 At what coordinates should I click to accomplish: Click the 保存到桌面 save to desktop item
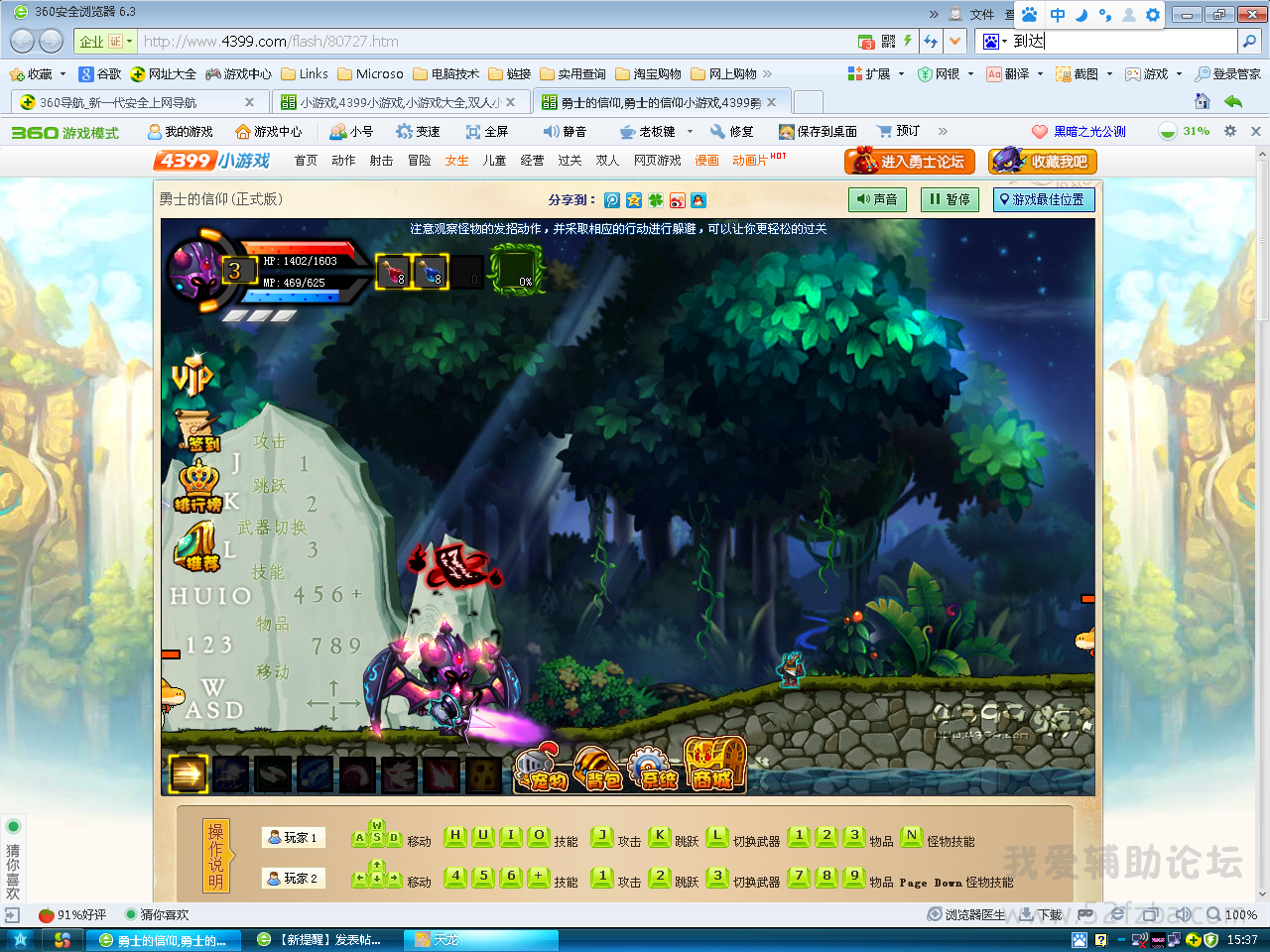coord(819,131)
